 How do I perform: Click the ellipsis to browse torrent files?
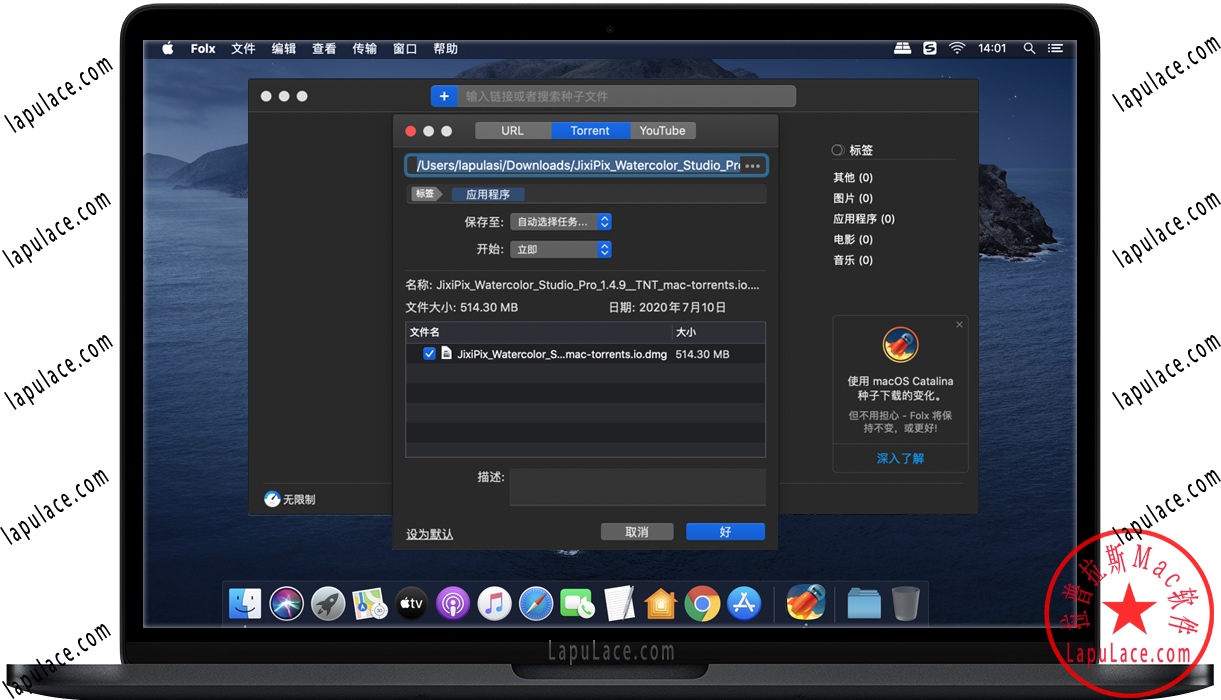(752, 165)
